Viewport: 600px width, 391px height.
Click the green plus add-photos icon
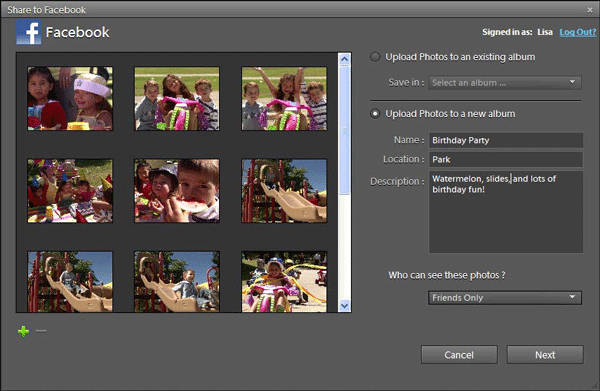[23, 331]
